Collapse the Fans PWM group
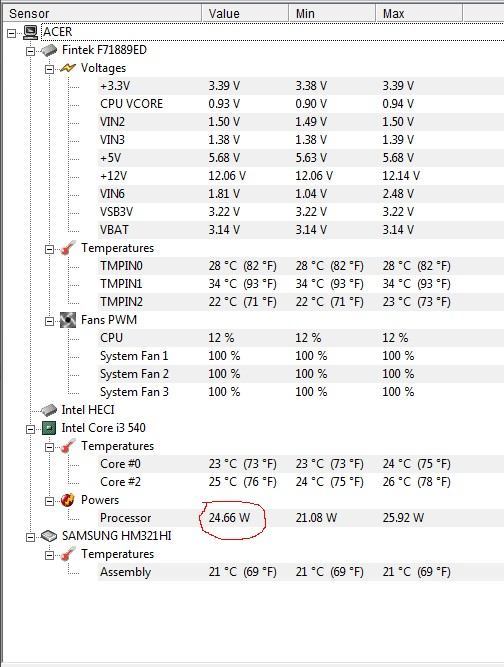 point(50,321)
